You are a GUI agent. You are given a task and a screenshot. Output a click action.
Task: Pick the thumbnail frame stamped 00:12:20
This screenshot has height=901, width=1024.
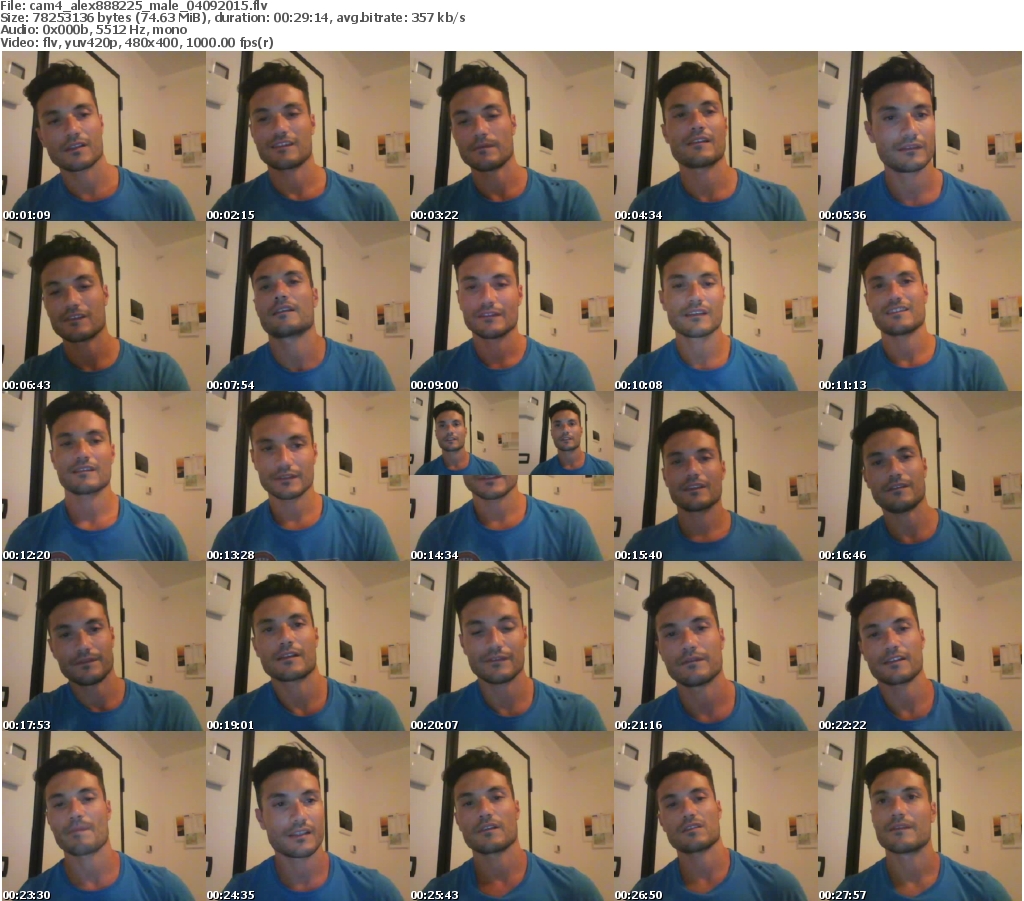coord(104,476)
